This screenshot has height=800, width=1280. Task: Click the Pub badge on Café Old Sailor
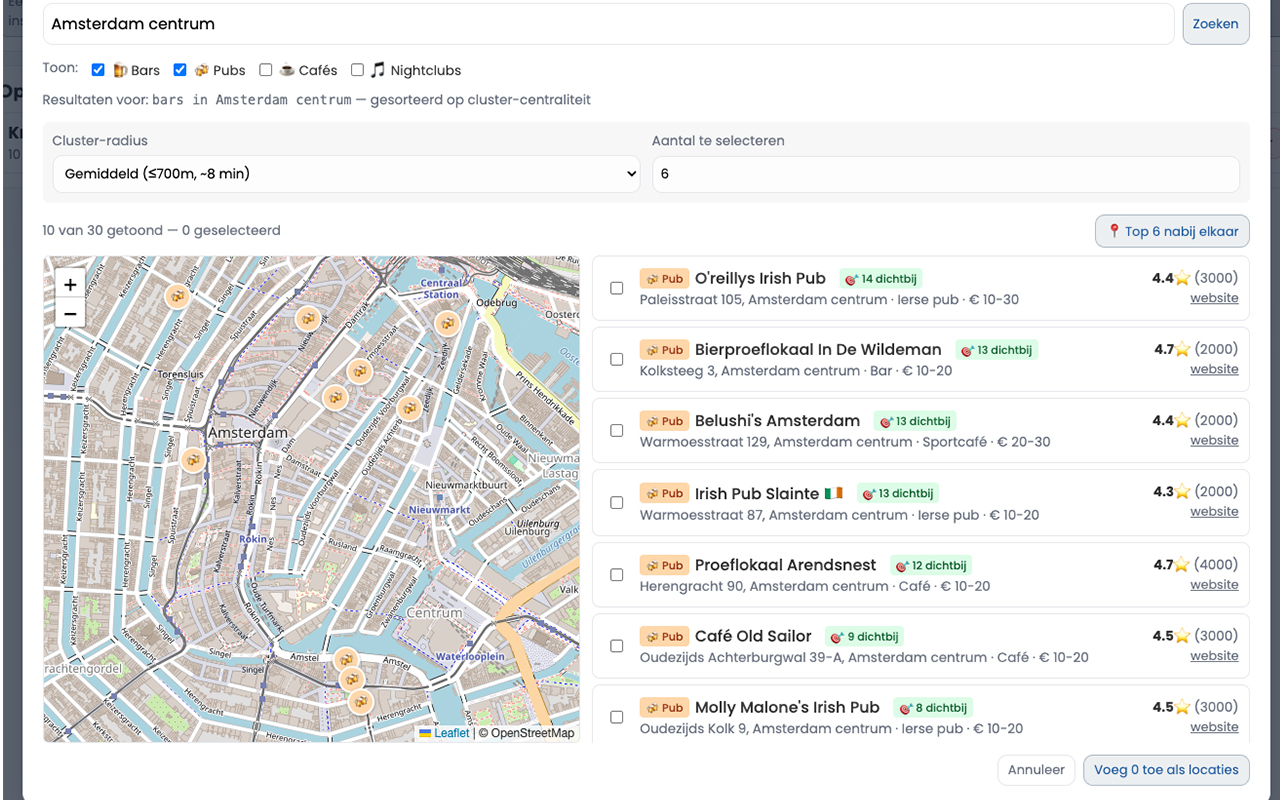(x=664, y=637)
